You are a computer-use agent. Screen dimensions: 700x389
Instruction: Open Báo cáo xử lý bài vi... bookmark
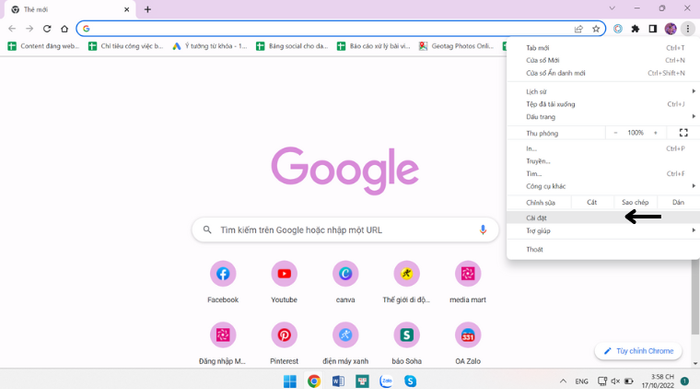coord(373,46)
